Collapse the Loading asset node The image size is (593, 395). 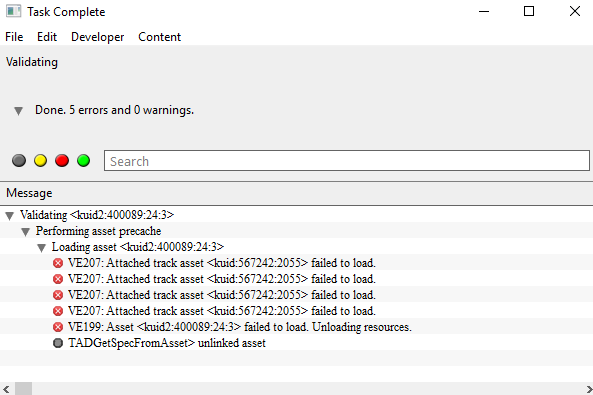(42, 248)
